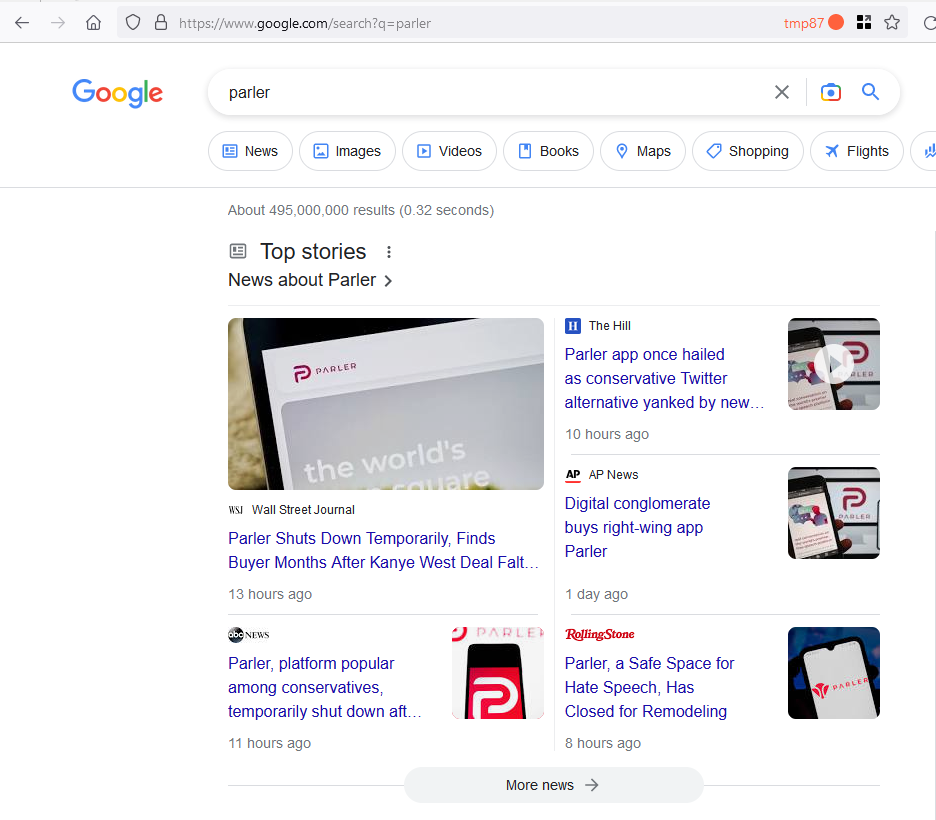The width and height of the screenshot is (936, 820).
Task: Switch to the Videos filter
Action: point(449,151)
